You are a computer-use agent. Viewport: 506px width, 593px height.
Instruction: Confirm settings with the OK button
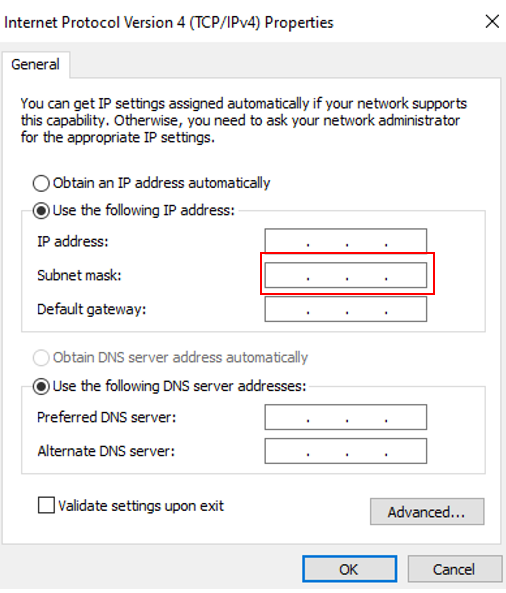click(x=349, y=569)
